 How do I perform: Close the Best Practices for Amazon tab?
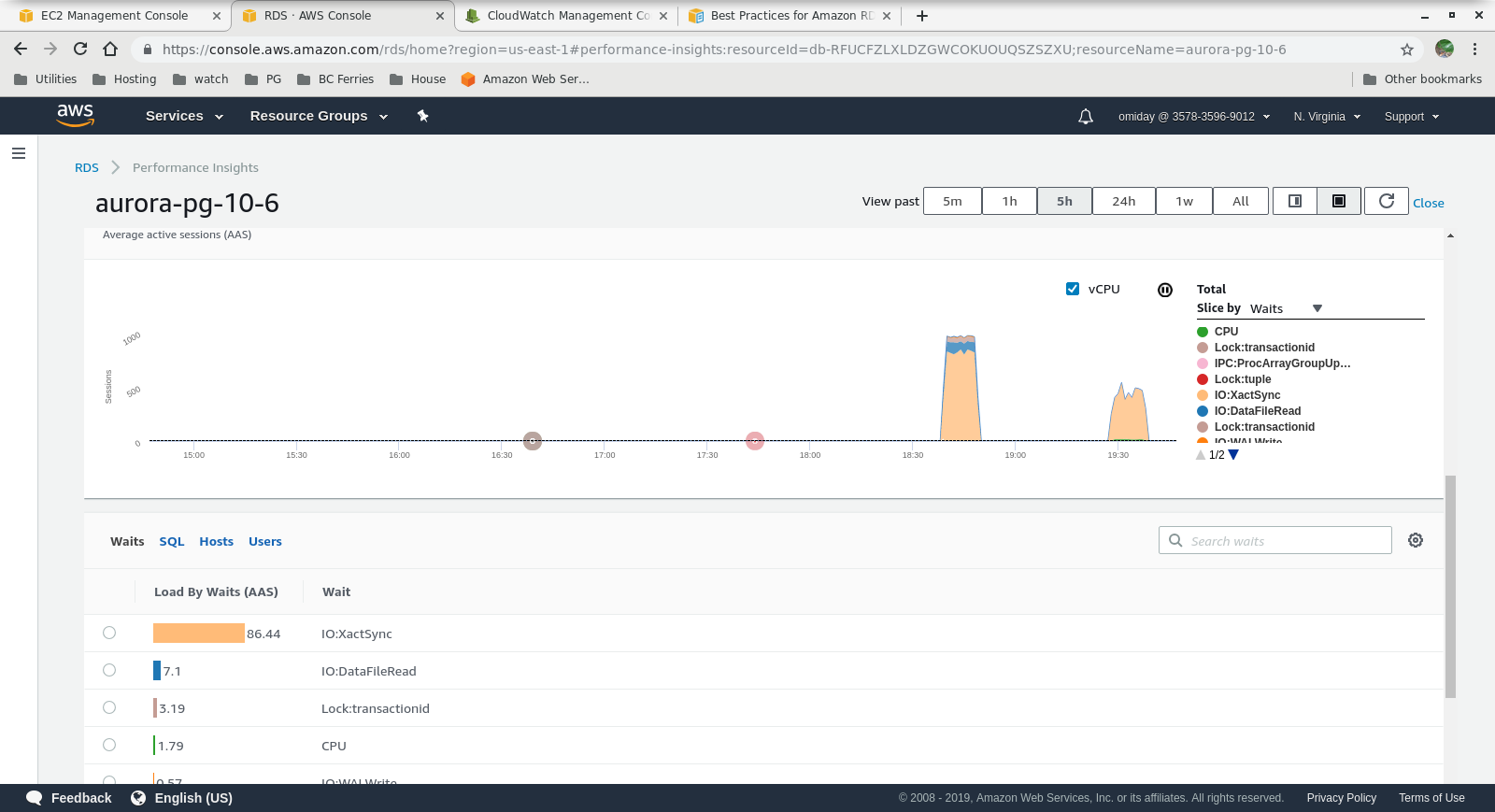click(x=887, y=16)
